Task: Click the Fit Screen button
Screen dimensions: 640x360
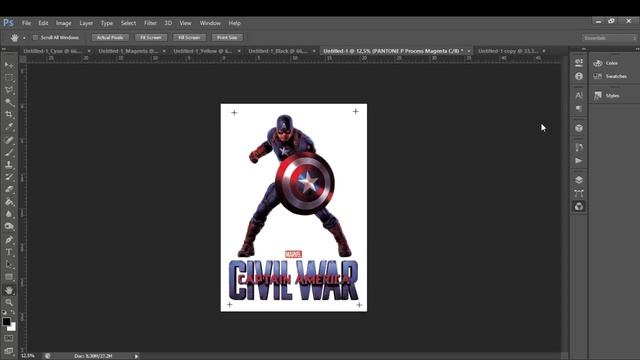Action: click(151, 38)
